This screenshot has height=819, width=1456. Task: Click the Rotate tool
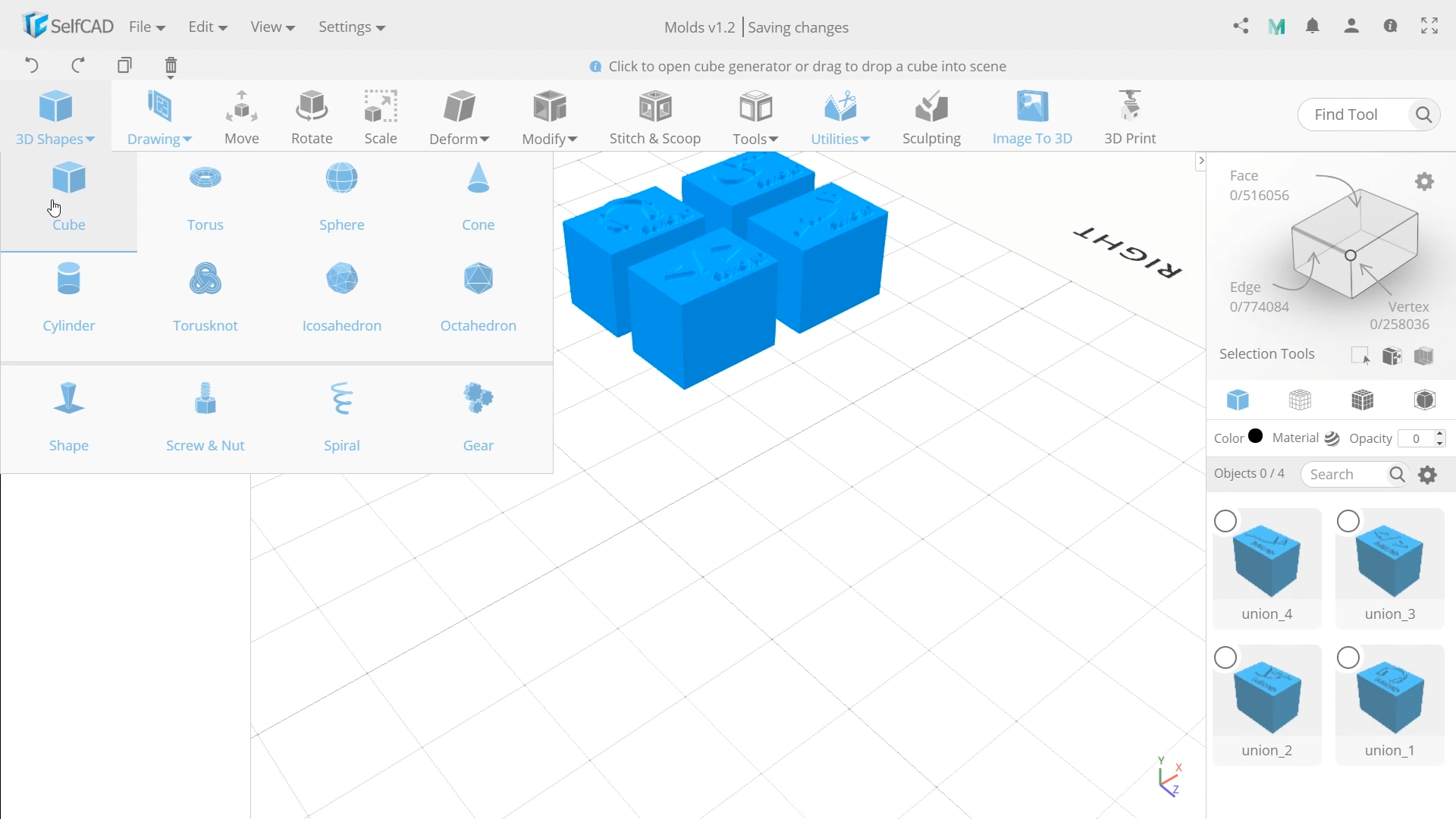pyautogui.click(x=312, y=116)
